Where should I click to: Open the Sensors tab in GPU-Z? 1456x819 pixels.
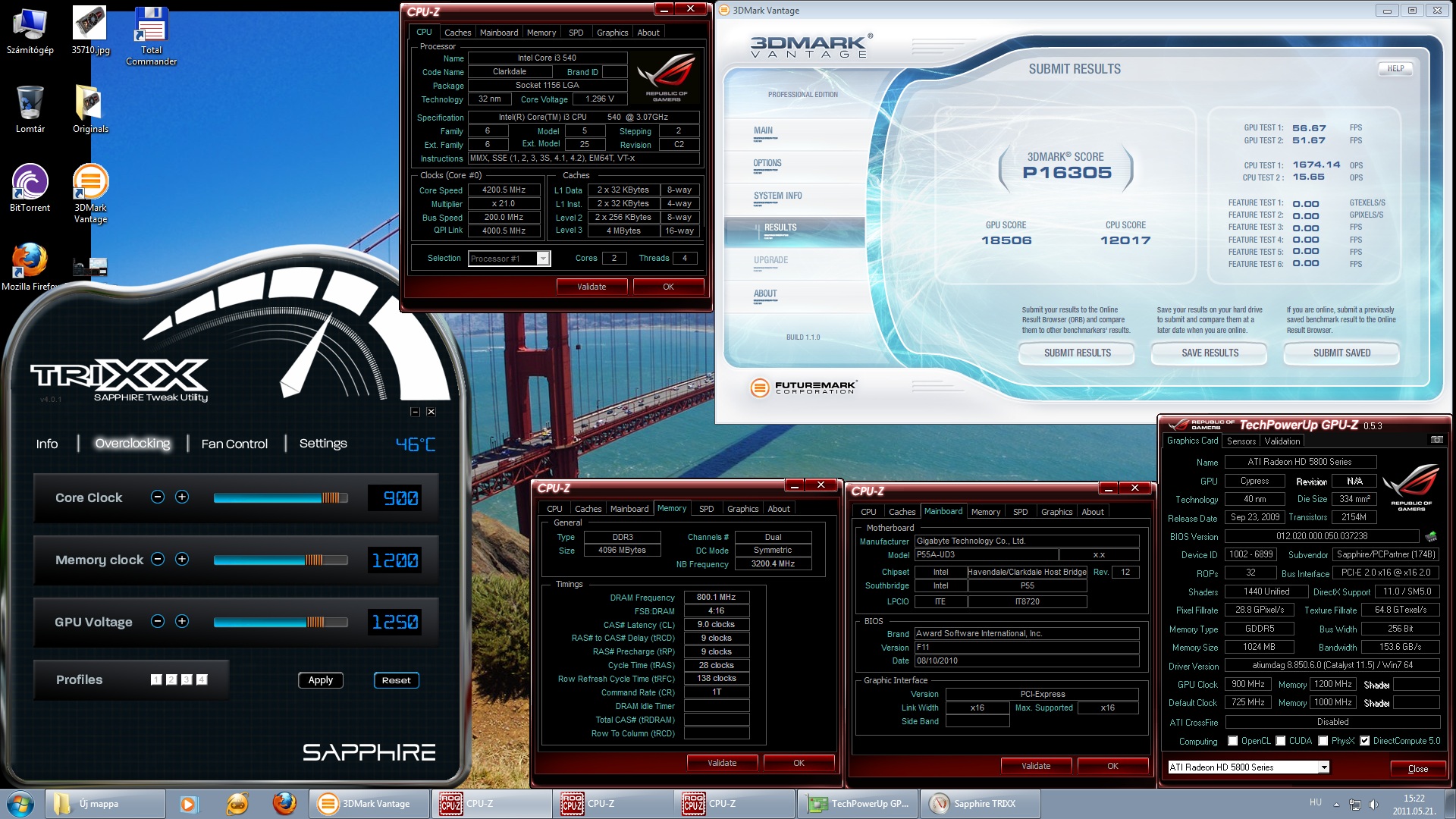click(x=1241, y=441)
